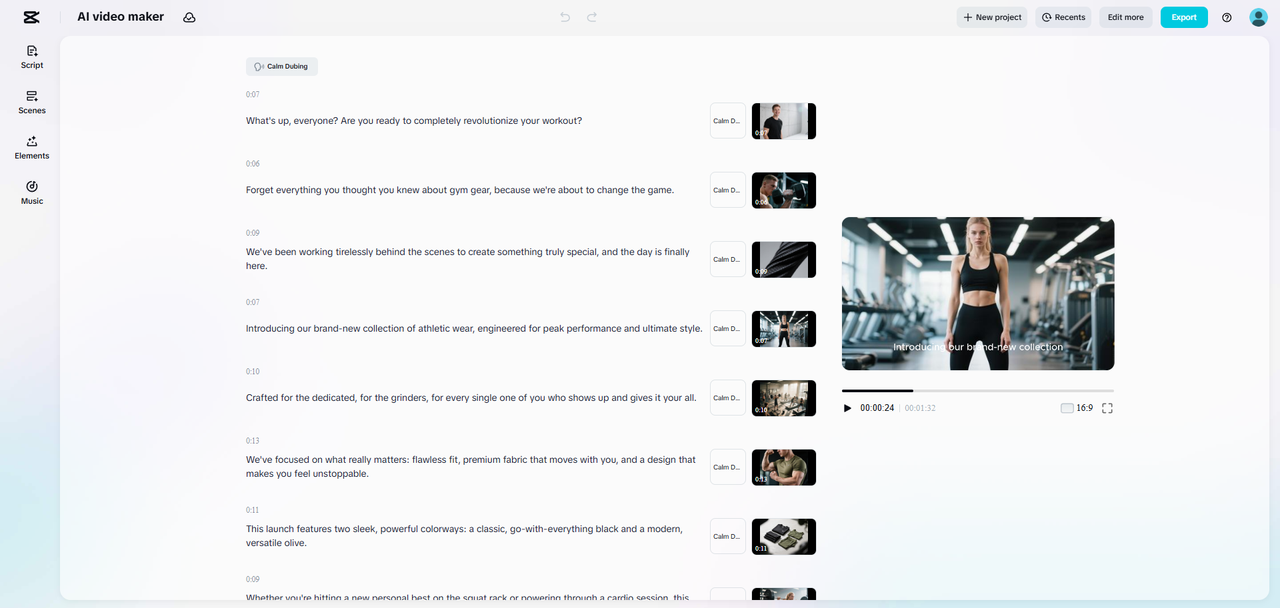Image resolution: width=1280 pixels, height=608 pixels.
Task: Click the Undo arrow icon
Action: [564, 17]
